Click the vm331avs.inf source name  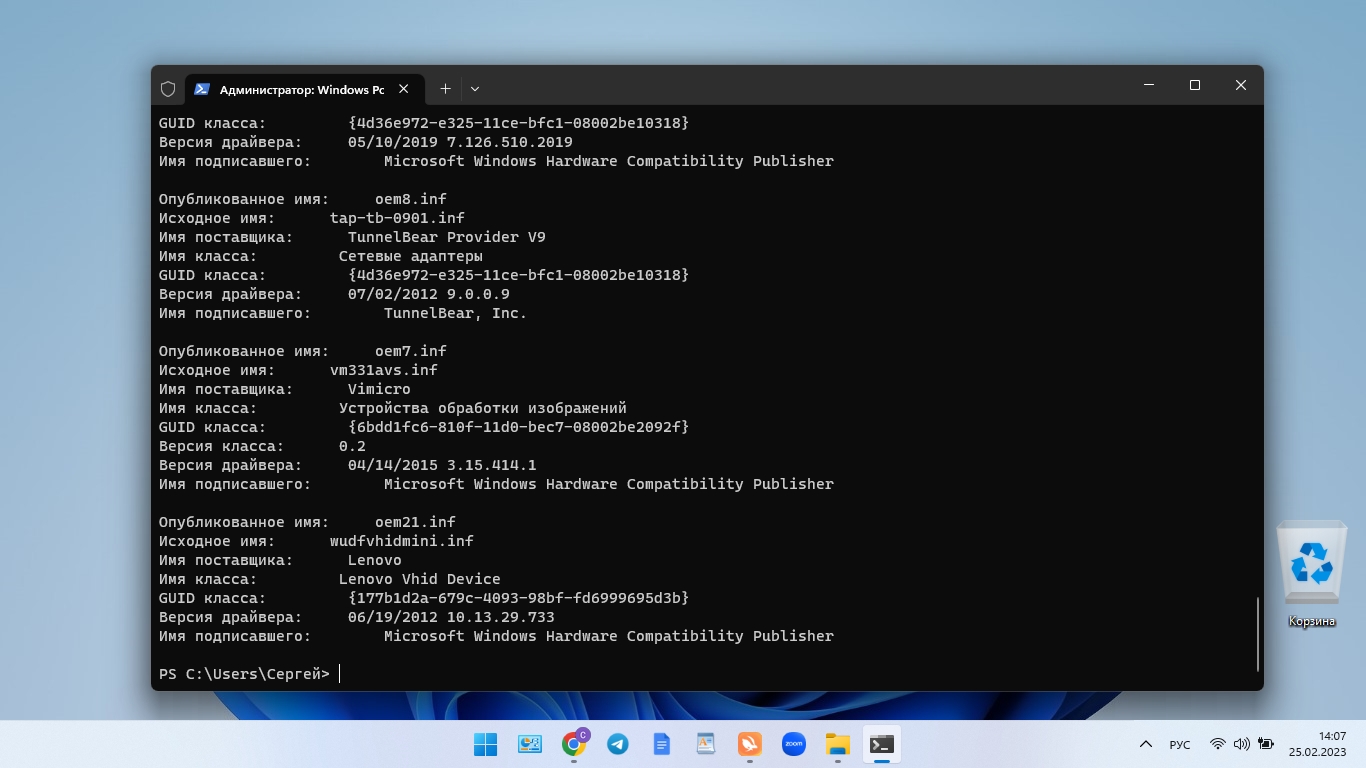click(x=384, y=370)
